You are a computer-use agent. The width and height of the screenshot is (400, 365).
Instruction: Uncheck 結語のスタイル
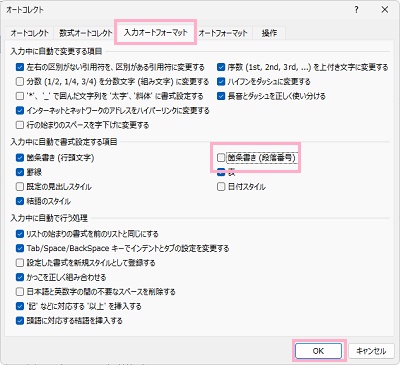(x=20, y=201)
